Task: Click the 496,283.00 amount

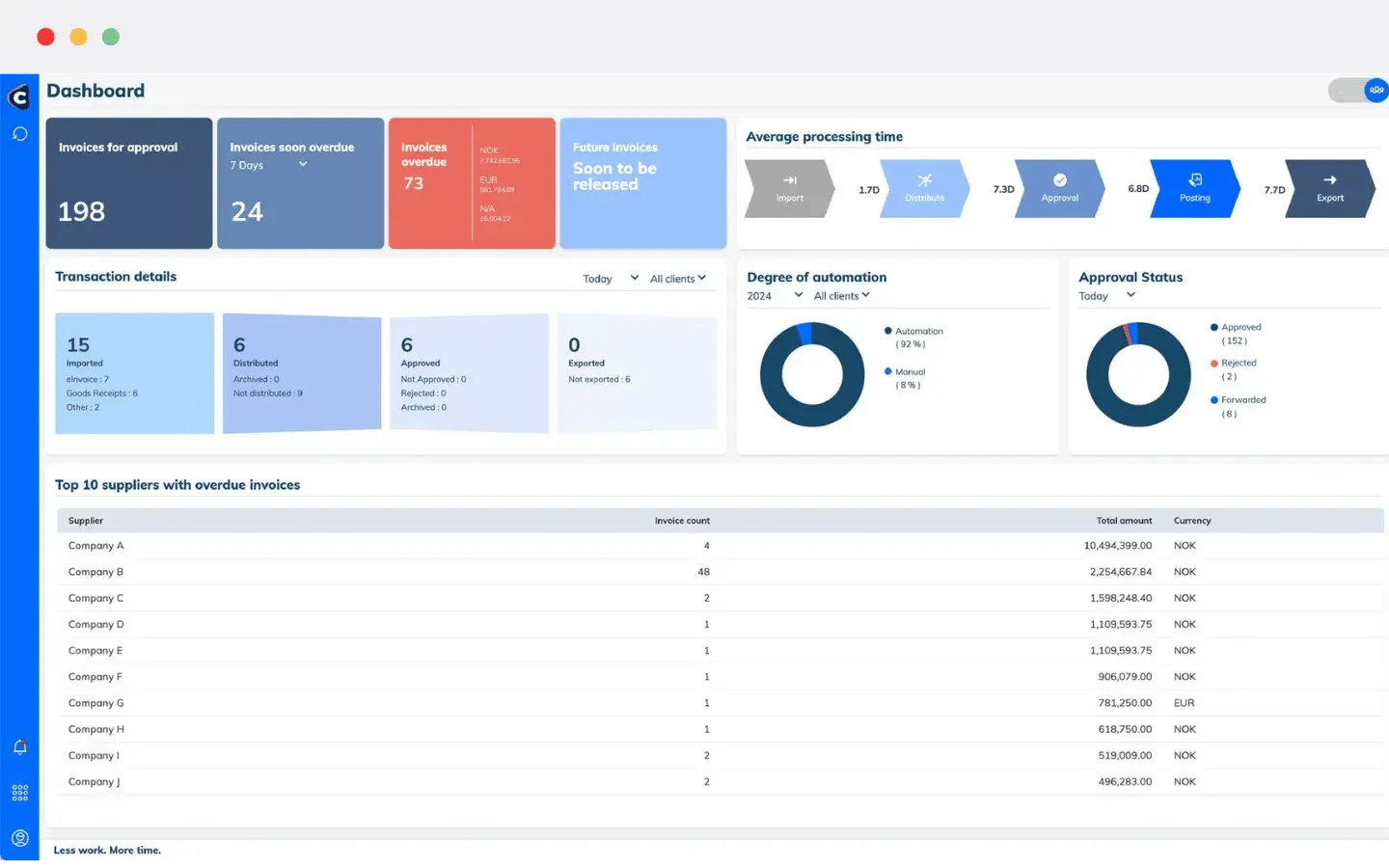Action: [1125, 782]
